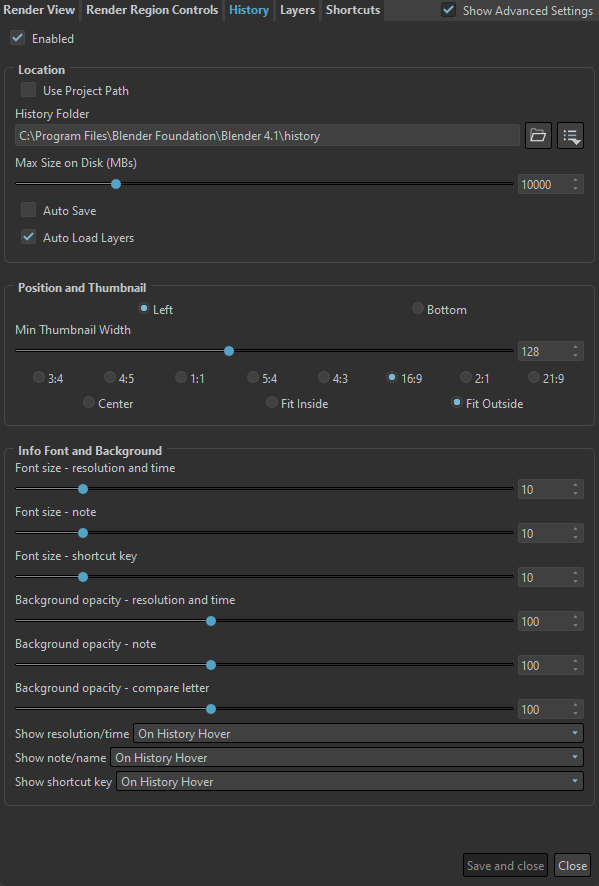Open the Render Region Controls tab

click(x=152, y=10)
